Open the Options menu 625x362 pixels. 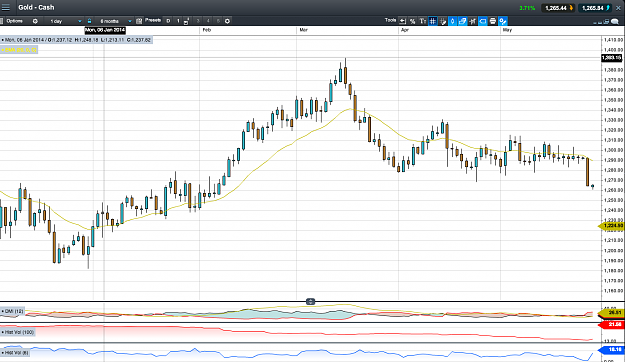coord(14,21)
